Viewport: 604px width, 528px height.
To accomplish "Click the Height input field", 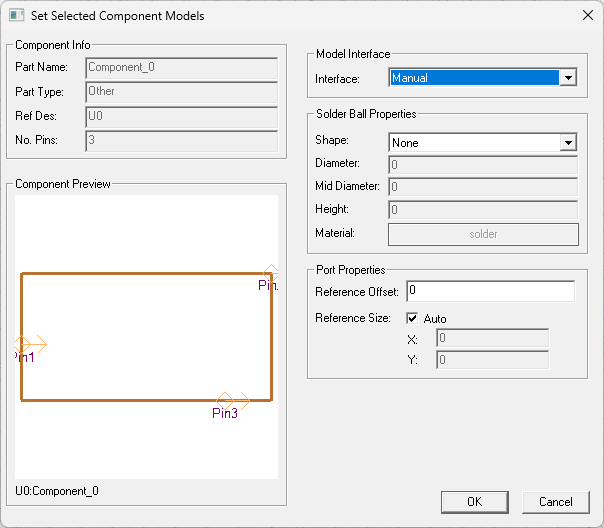I will coord(483,210).
